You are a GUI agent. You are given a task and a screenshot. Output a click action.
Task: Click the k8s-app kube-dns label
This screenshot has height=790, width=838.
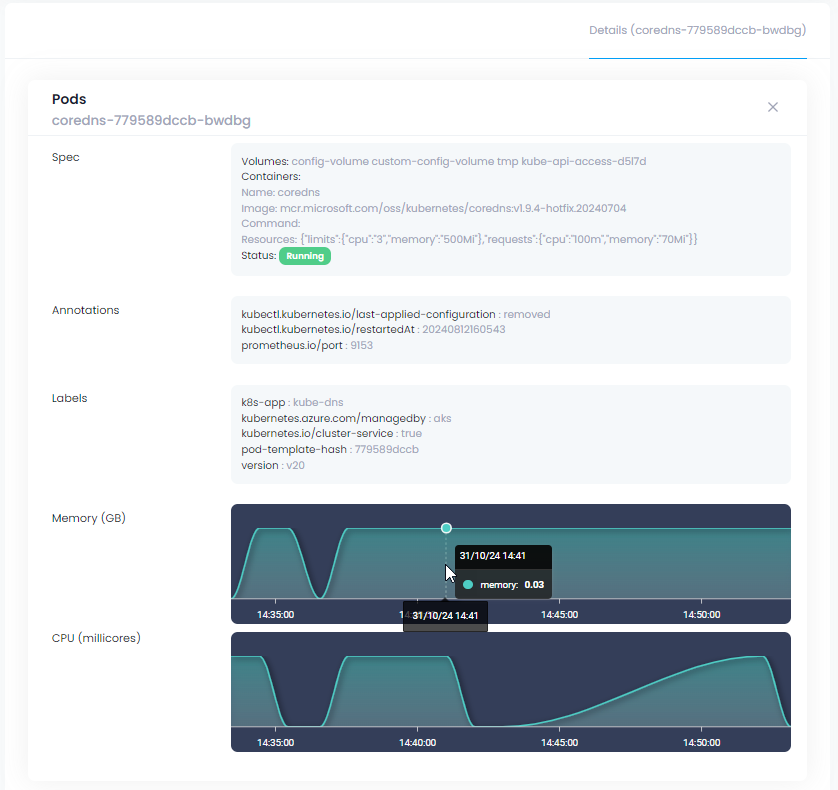point(292,402)
